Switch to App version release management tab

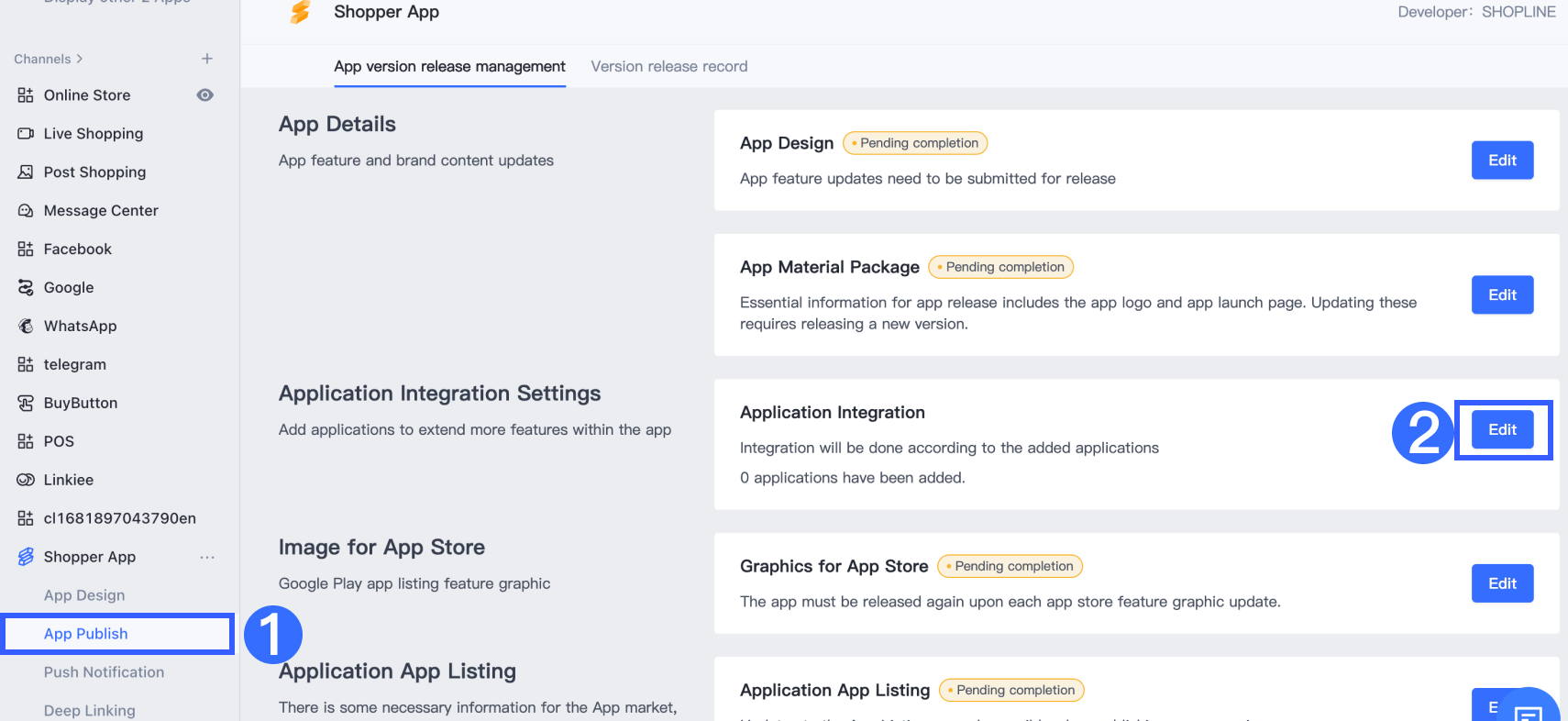(x=449, y=67)
